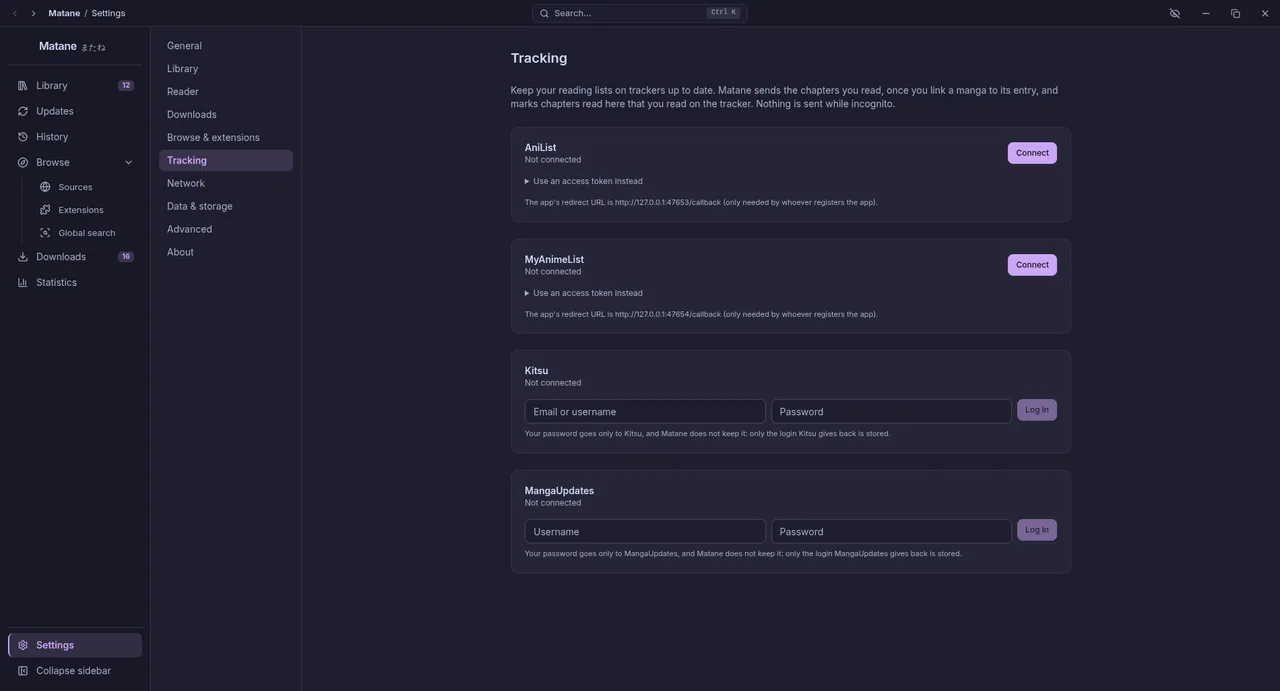Connect the AniList tracker
This screenshot has height=691, width=1280.
tap(1032, 153)
